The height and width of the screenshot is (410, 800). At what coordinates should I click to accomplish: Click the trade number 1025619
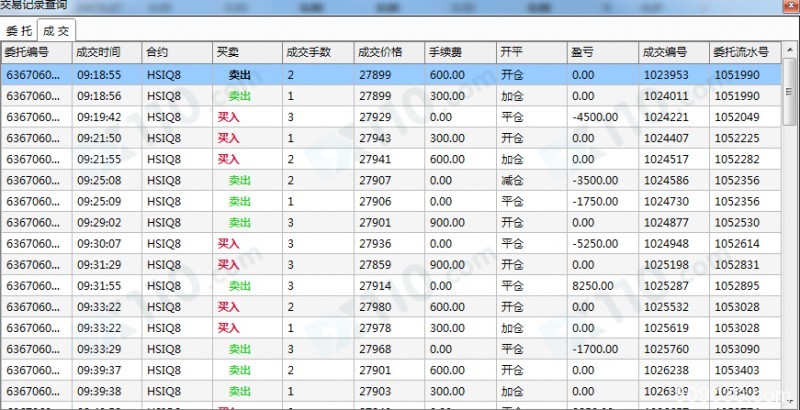666,328
